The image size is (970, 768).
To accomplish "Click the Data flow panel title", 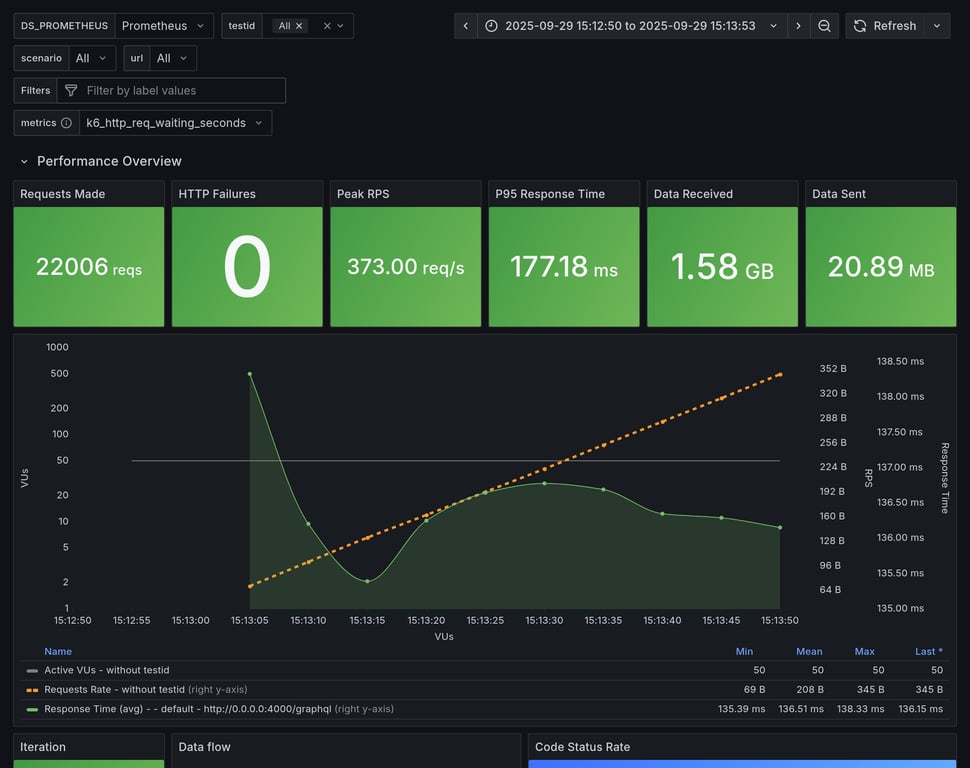I will click(x=204, y=747).
